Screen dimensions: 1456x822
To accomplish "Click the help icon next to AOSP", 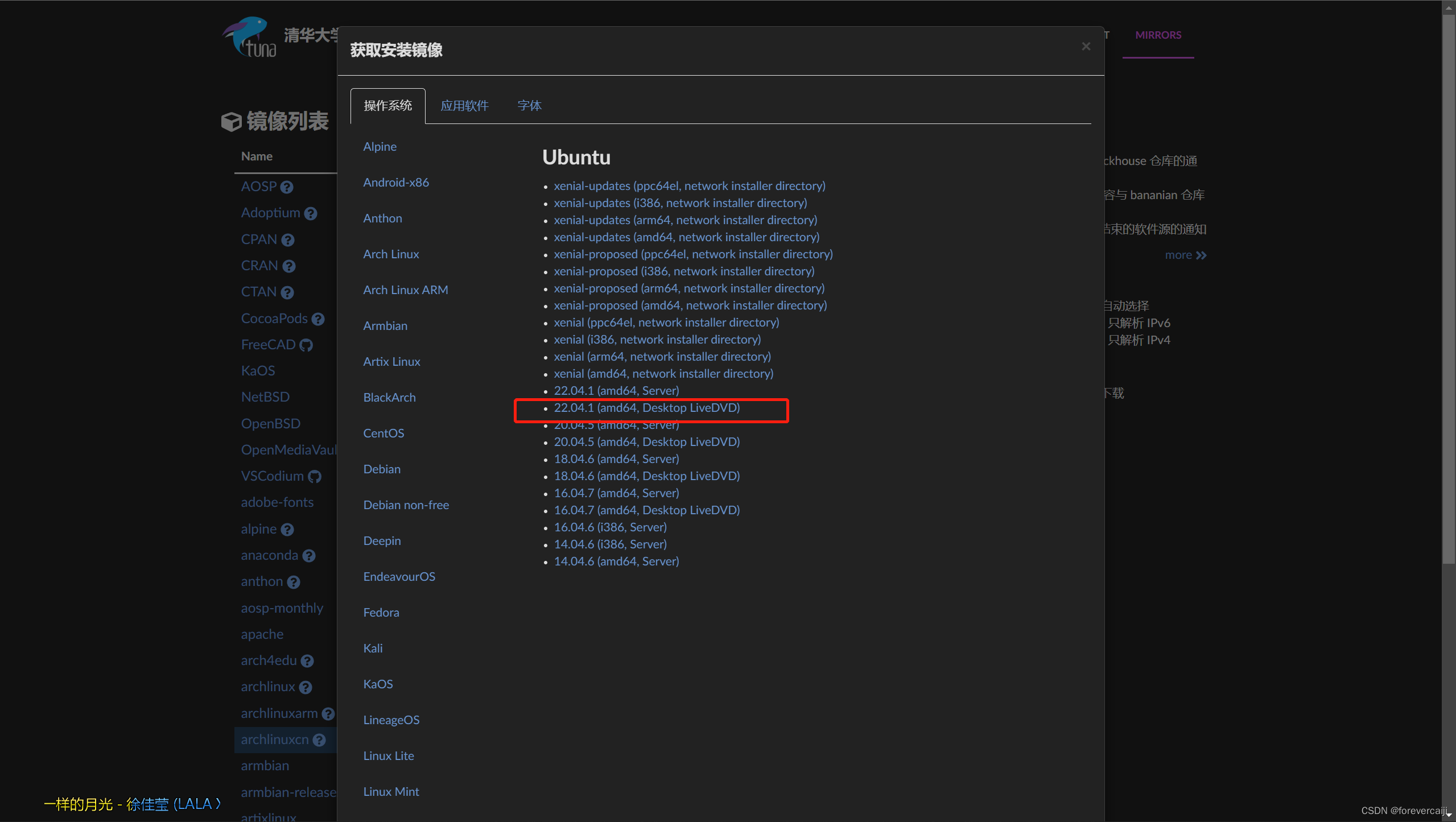I will (x=287, y=187).
